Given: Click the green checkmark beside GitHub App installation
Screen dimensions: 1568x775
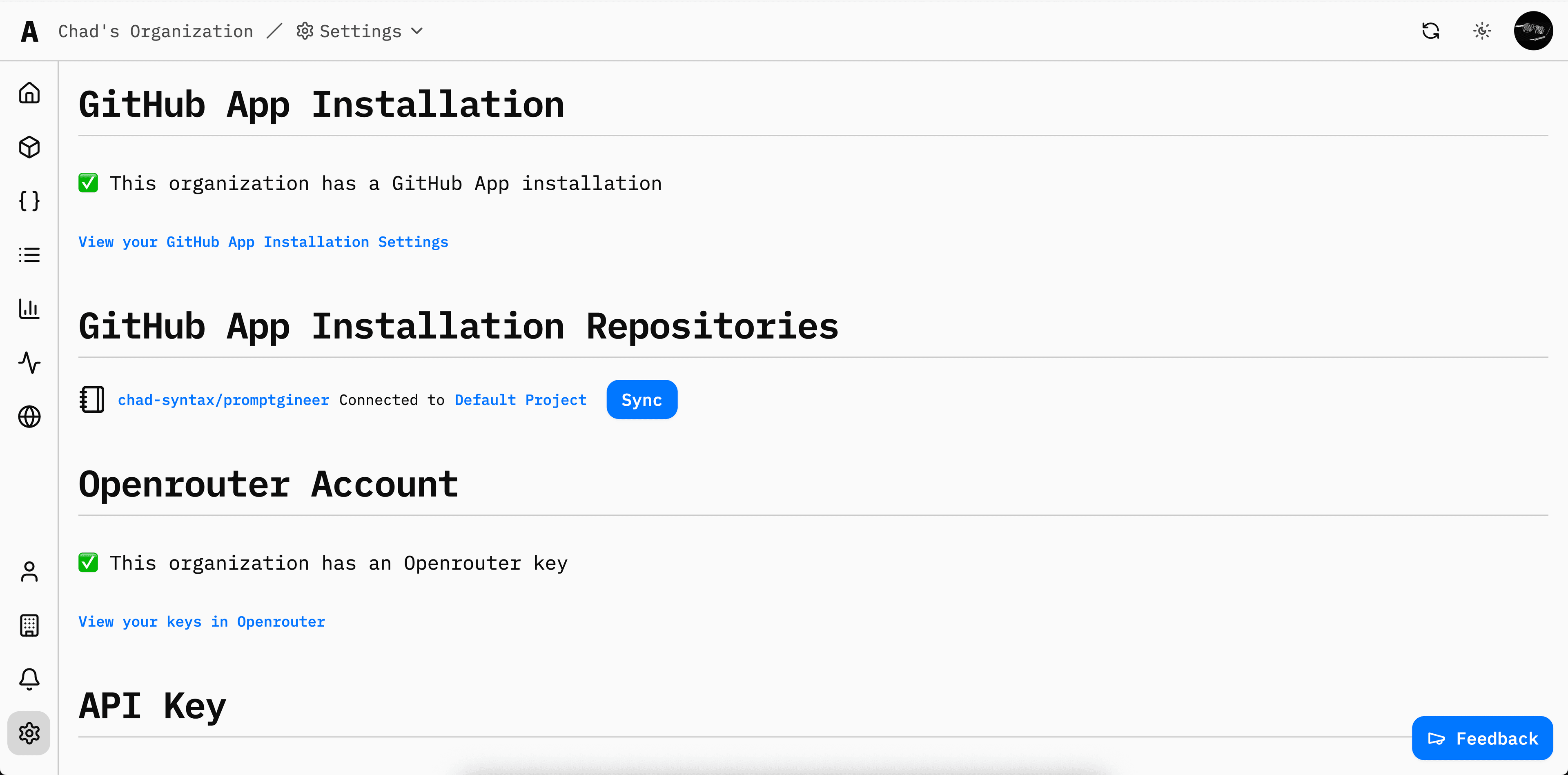Looking at the screenshot, I should point(88,183).
